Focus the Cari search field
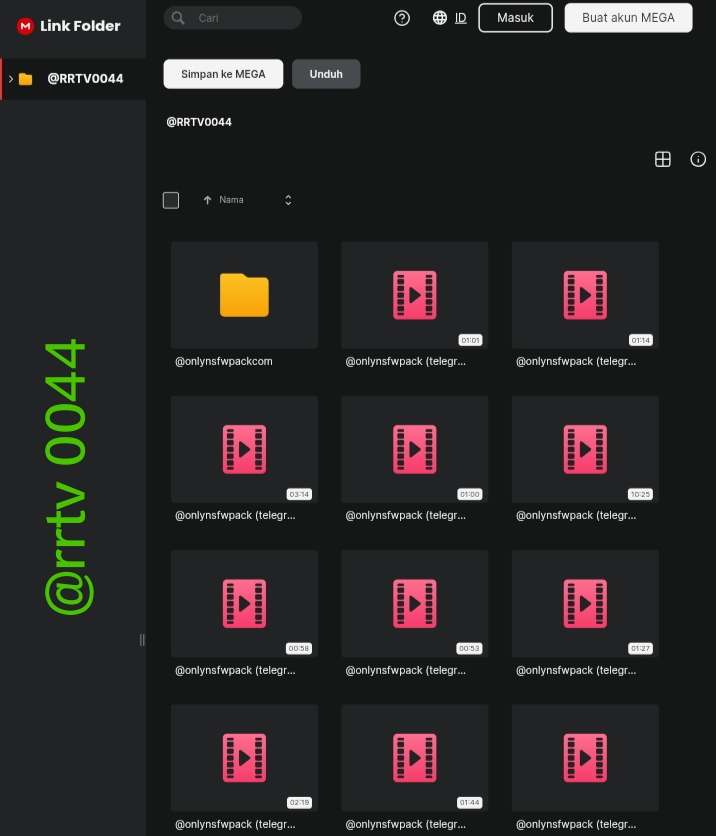Screen dimensions: 716x836 click(232, 18)
